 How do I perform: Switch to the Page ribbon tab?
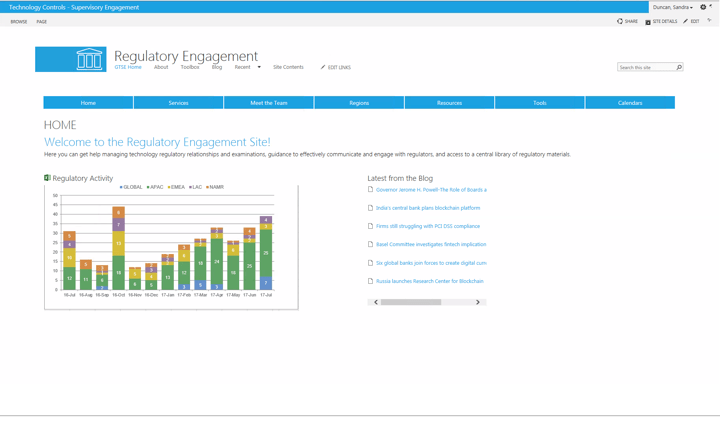42,21
